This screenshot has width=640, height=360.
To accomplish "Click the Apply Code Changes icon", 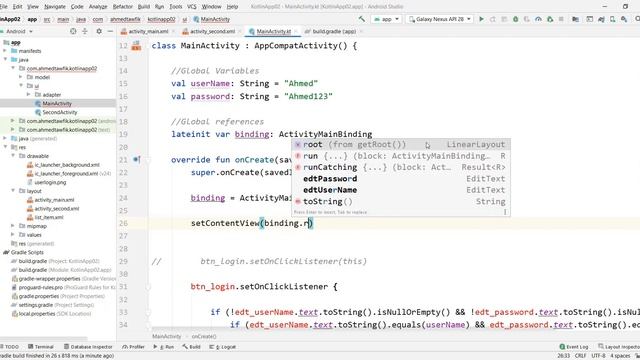I will (x=504, y=19).
